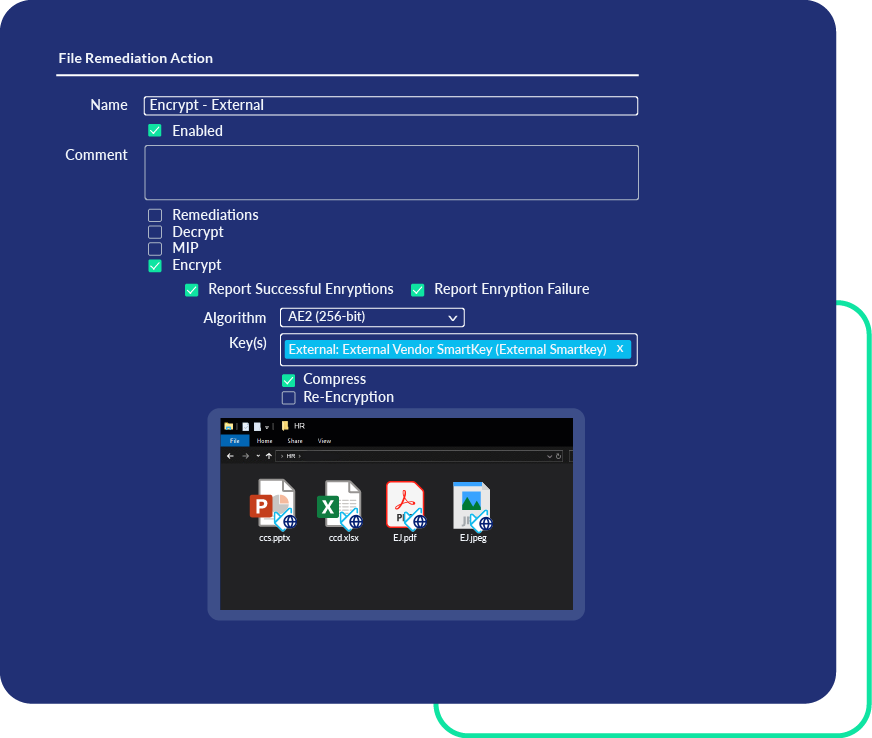The height and width of the screenshot is (738, 872).
Task: Click the up-folder navigation arrow in Explorer
Action: point(267,455)
